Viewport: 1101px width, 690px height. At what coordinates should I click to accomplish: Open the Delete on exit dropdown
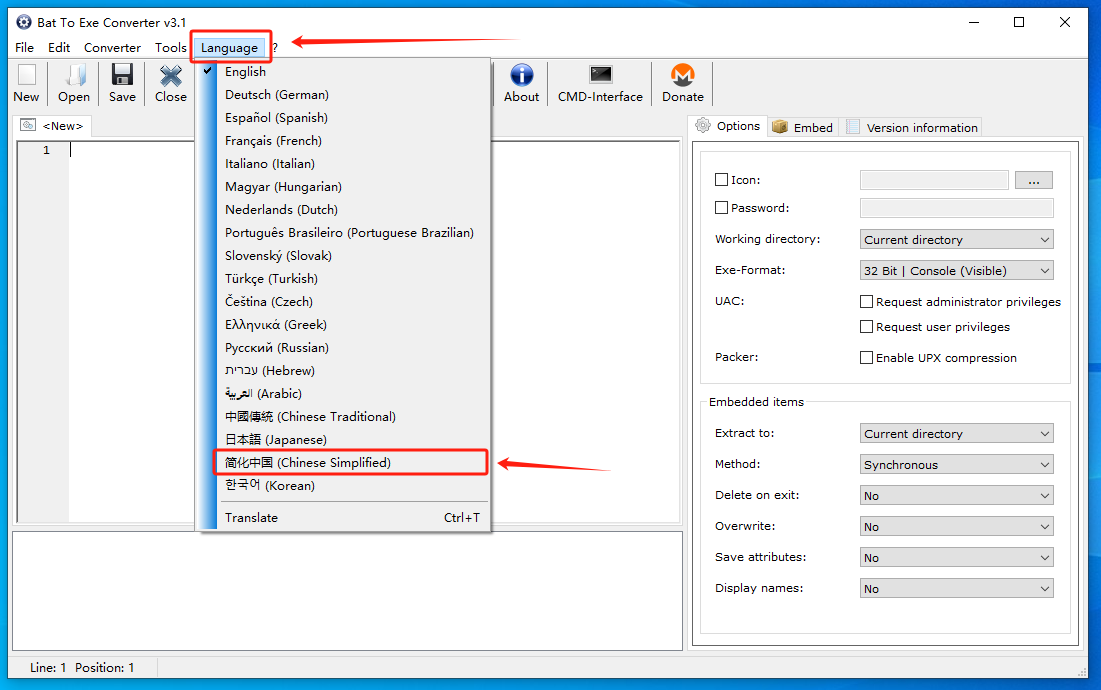[956, 496]
